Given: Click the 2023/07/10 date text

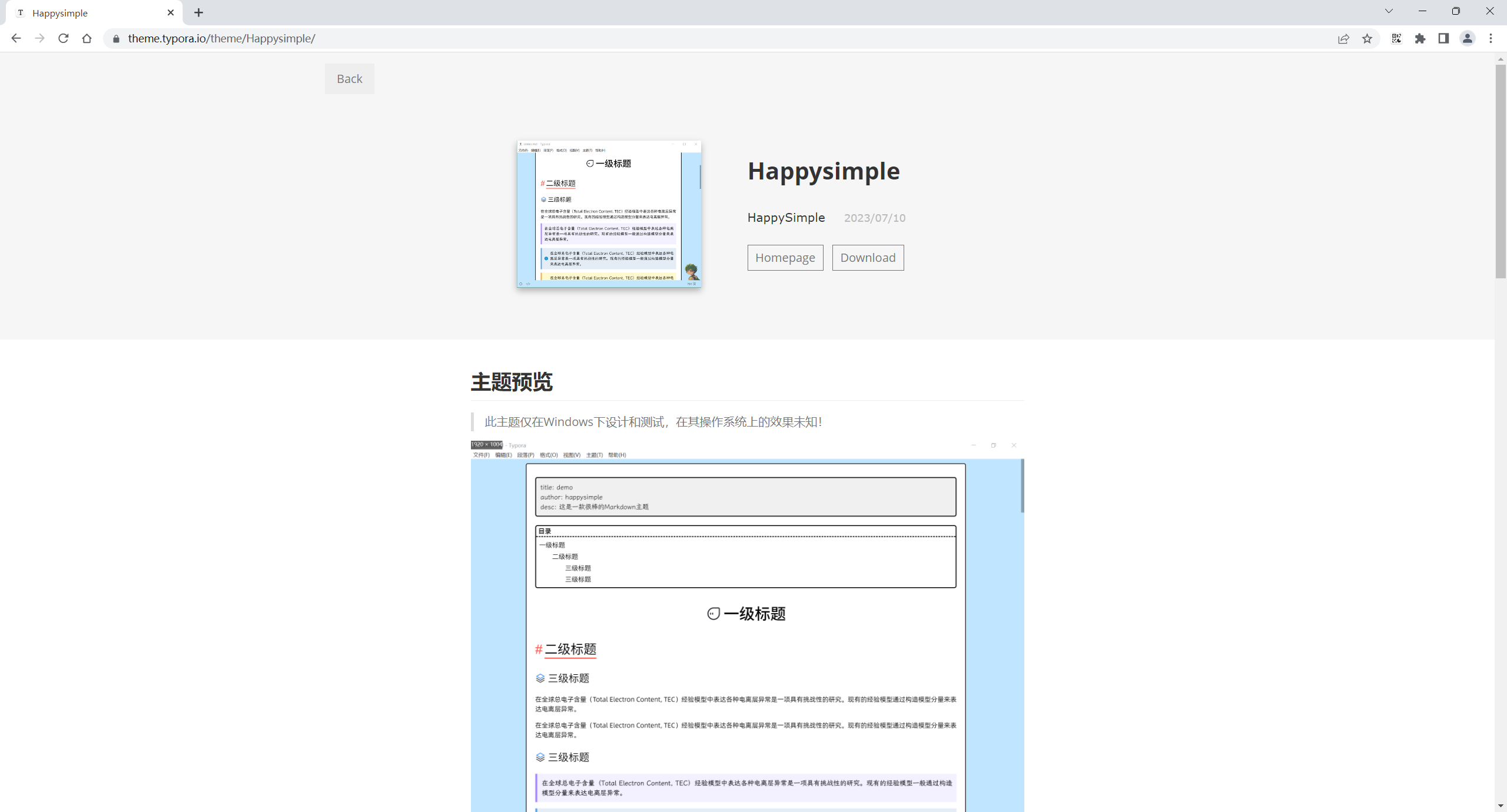Looking at the screenshot, I should click(x=875, y=218).
